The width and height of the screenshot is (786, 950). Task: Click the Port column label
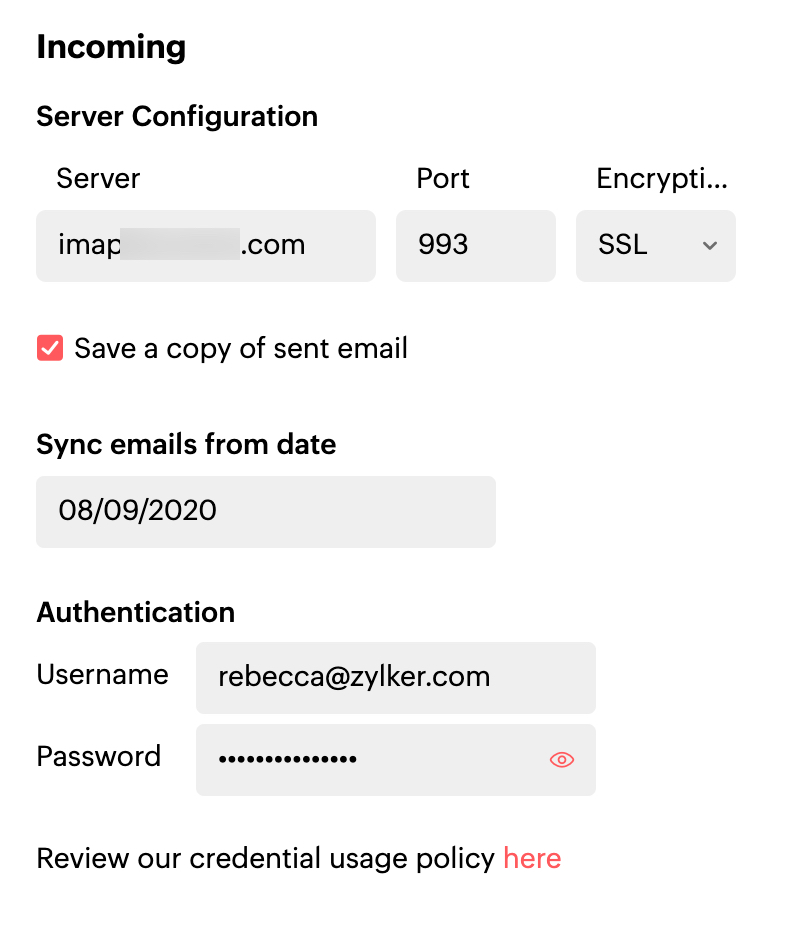point(443,179)
